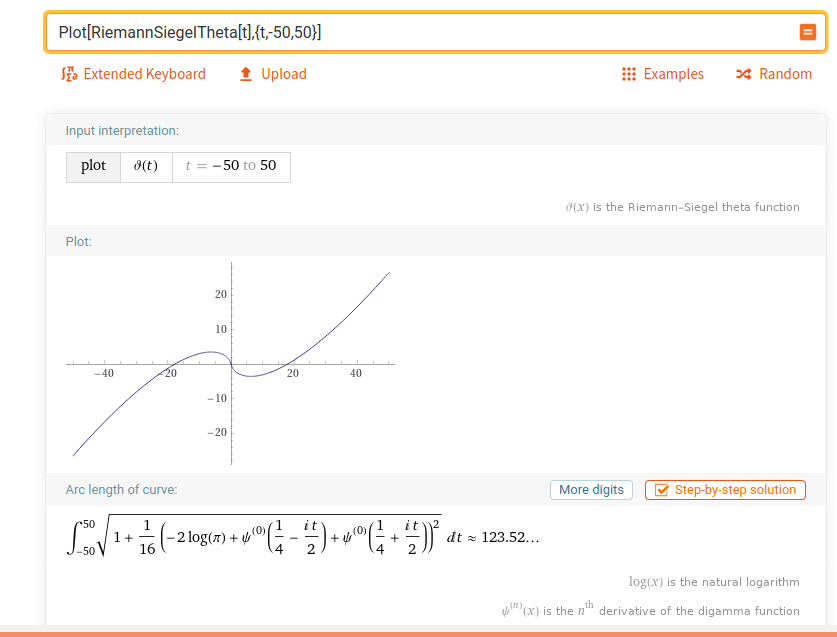Click the theta(t) cell in input interpretation
The height and width of the screenshot is (637, 837).
[146, 166]
